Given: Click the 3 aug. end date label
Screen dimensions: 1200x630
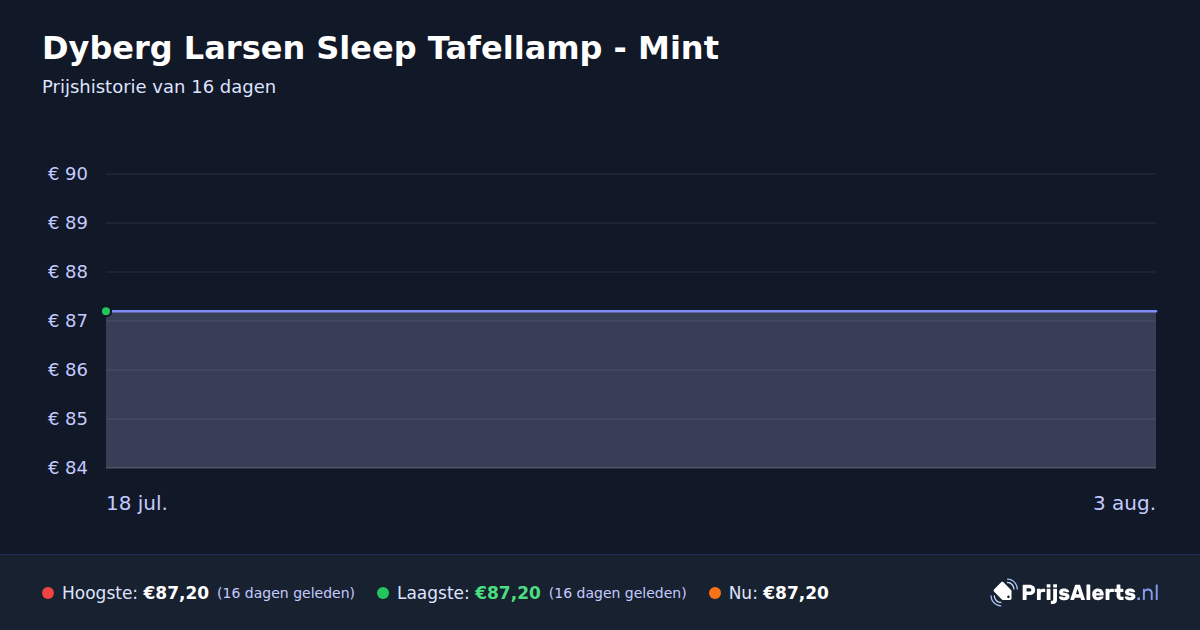Looking at the screenshot, I should pos(1124,503).
